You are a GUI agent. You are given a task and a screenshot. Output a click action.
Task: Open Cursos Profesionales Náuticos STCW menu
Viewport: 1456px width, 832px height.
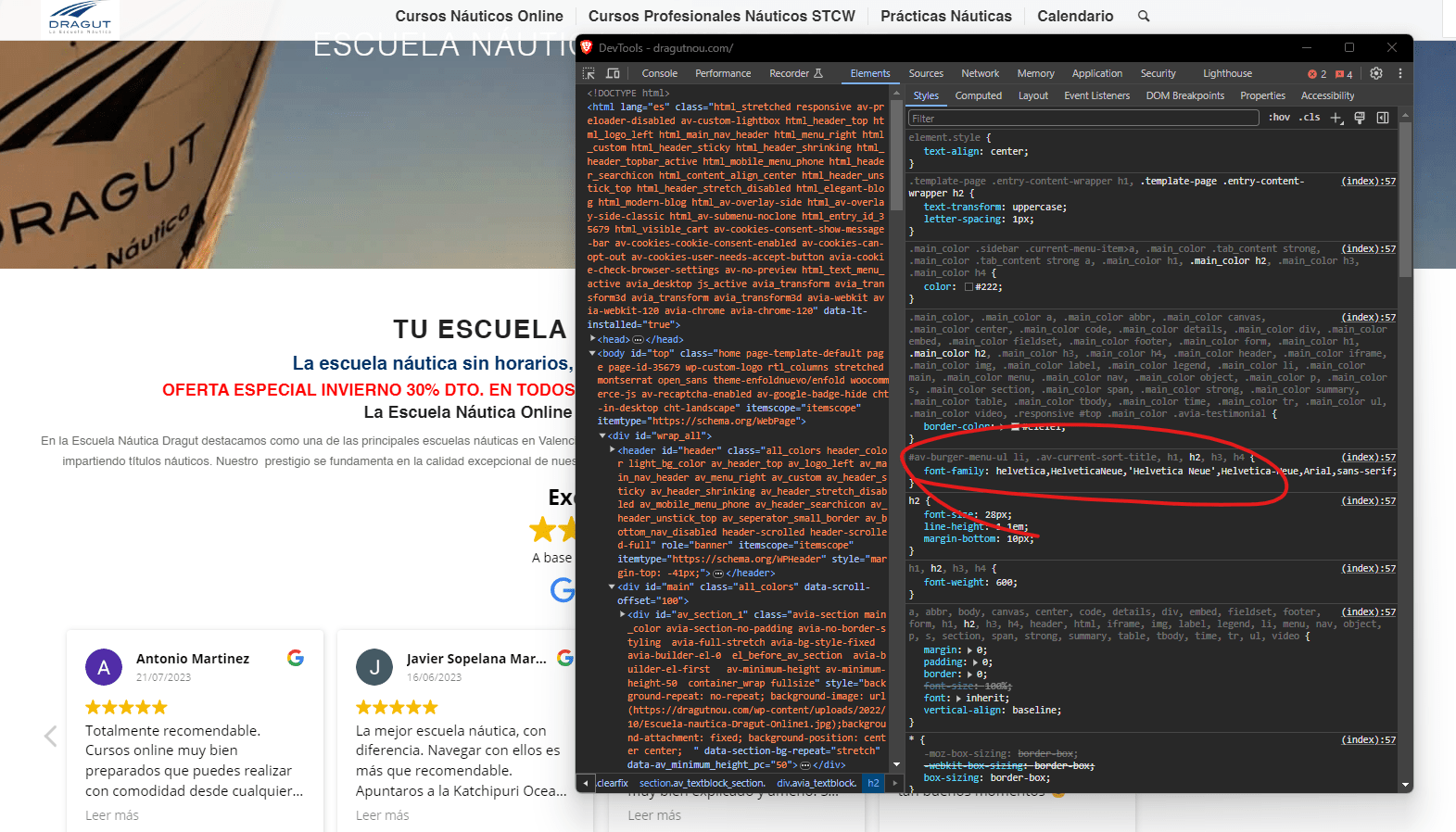coord(722,16)
